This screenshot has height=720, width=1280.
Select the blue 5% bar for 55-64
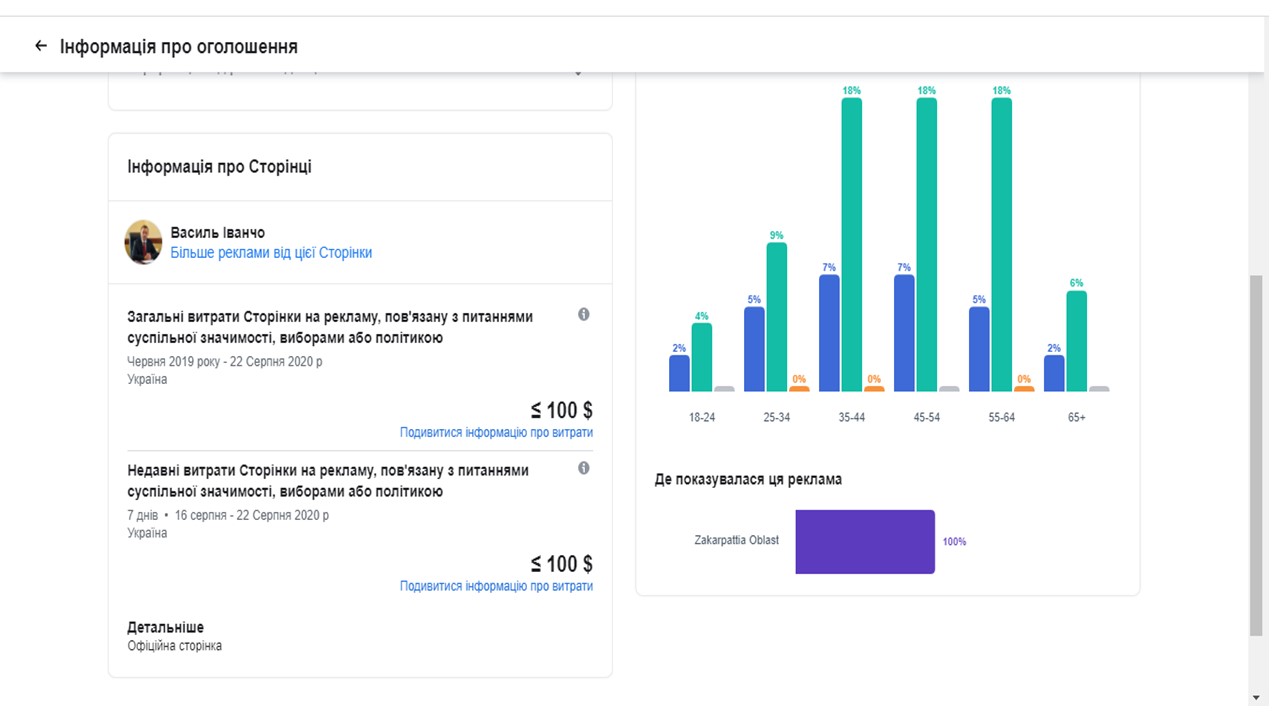coord(979,349)
